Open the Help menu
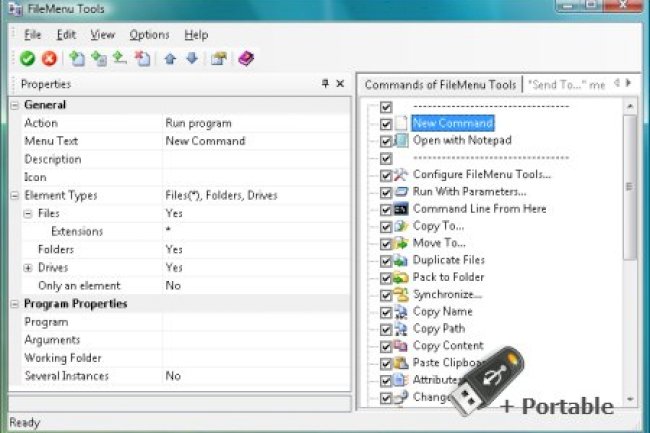 tap(196, 35)
